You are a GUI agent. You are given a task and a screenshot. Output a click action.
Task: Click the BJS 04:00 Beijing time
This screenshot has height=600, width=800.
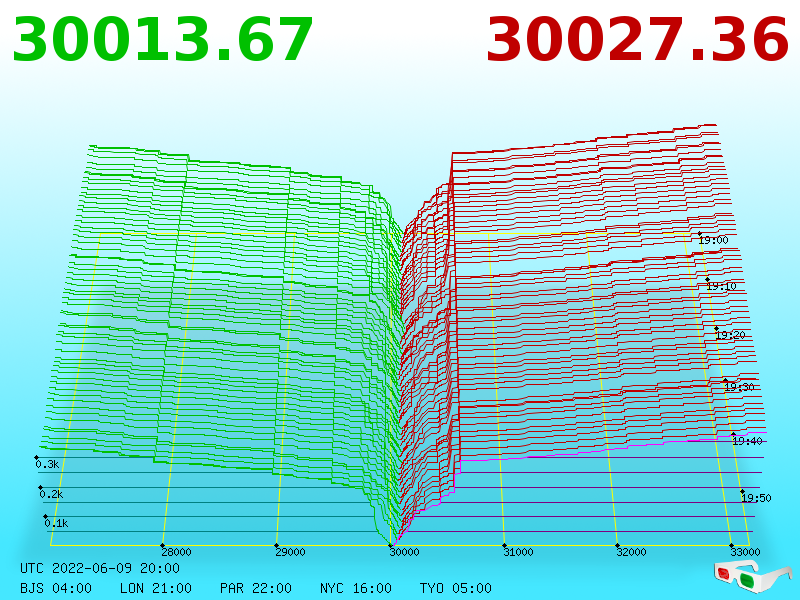[x=56, y=588]
